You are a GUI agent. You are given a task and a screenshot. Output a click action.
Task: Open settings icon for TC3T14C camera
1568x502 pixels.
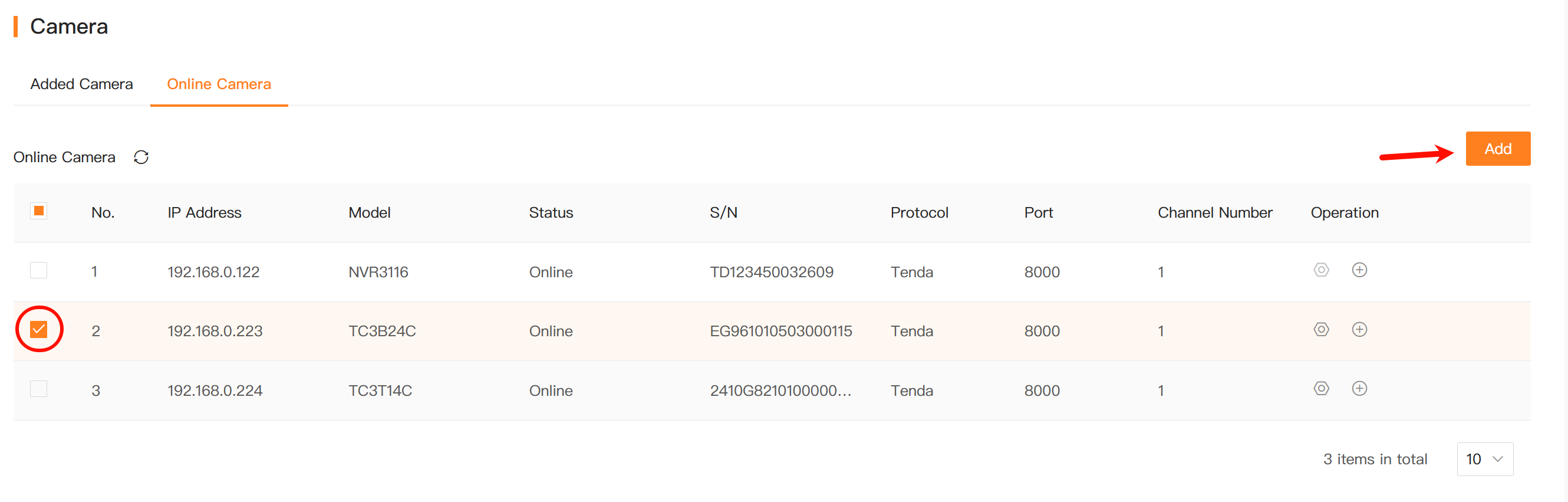pos(1321,389)
